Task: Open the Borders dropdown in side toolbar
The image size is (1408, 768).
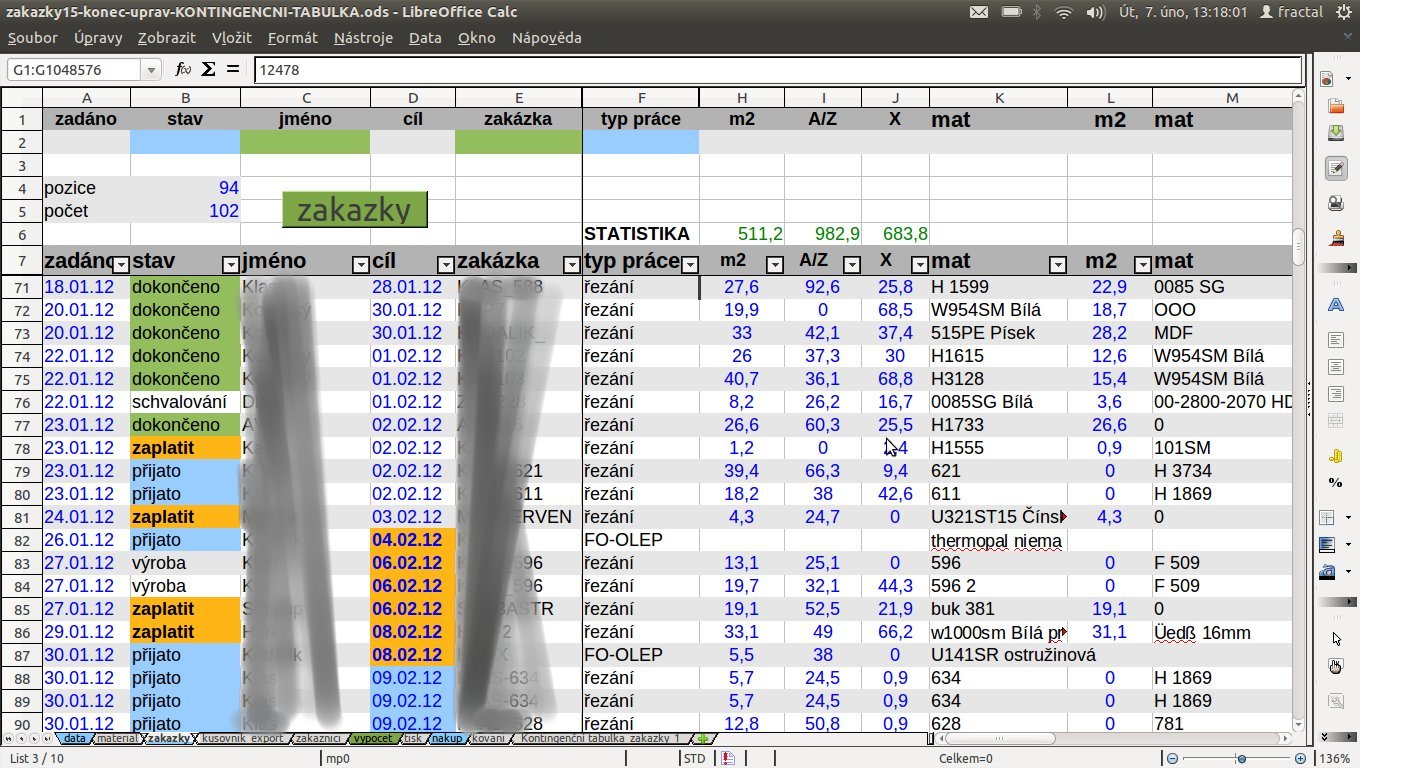Action: 1349,518
